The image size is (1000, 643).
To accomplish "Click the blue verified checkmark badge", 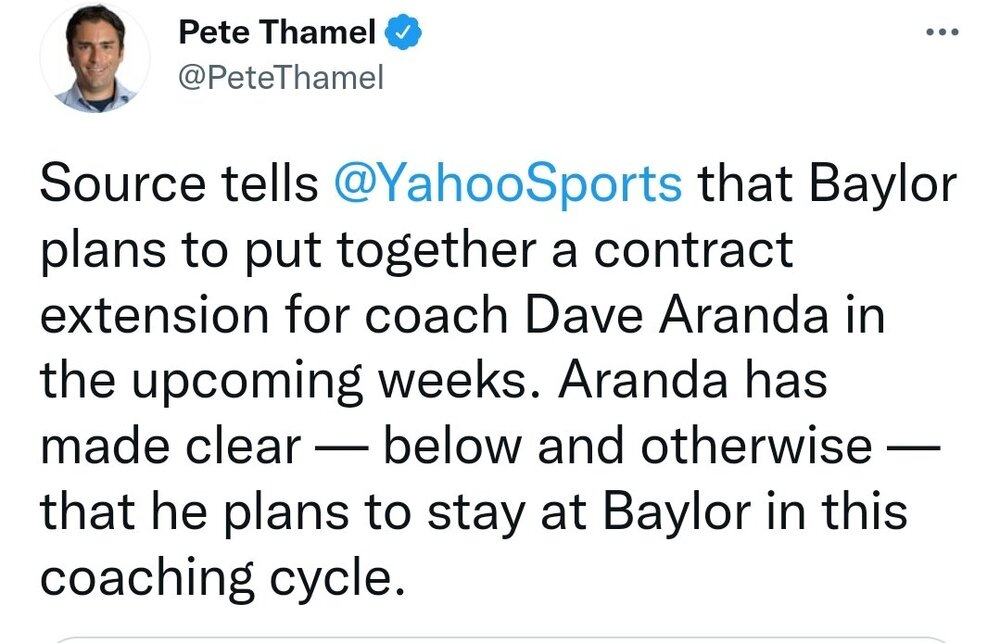I will [404, 34].
